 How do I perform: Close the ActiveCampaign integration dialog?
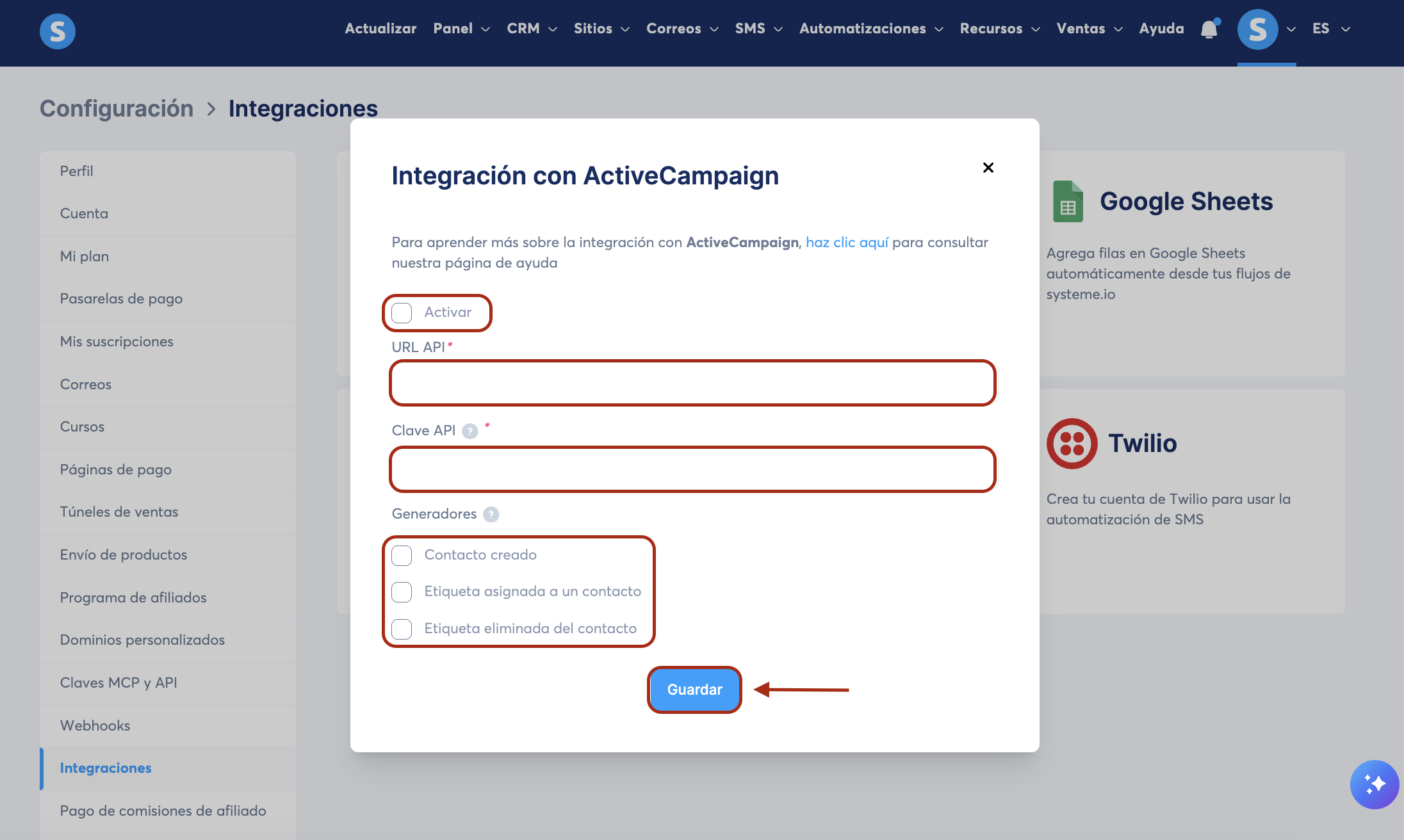988,168
